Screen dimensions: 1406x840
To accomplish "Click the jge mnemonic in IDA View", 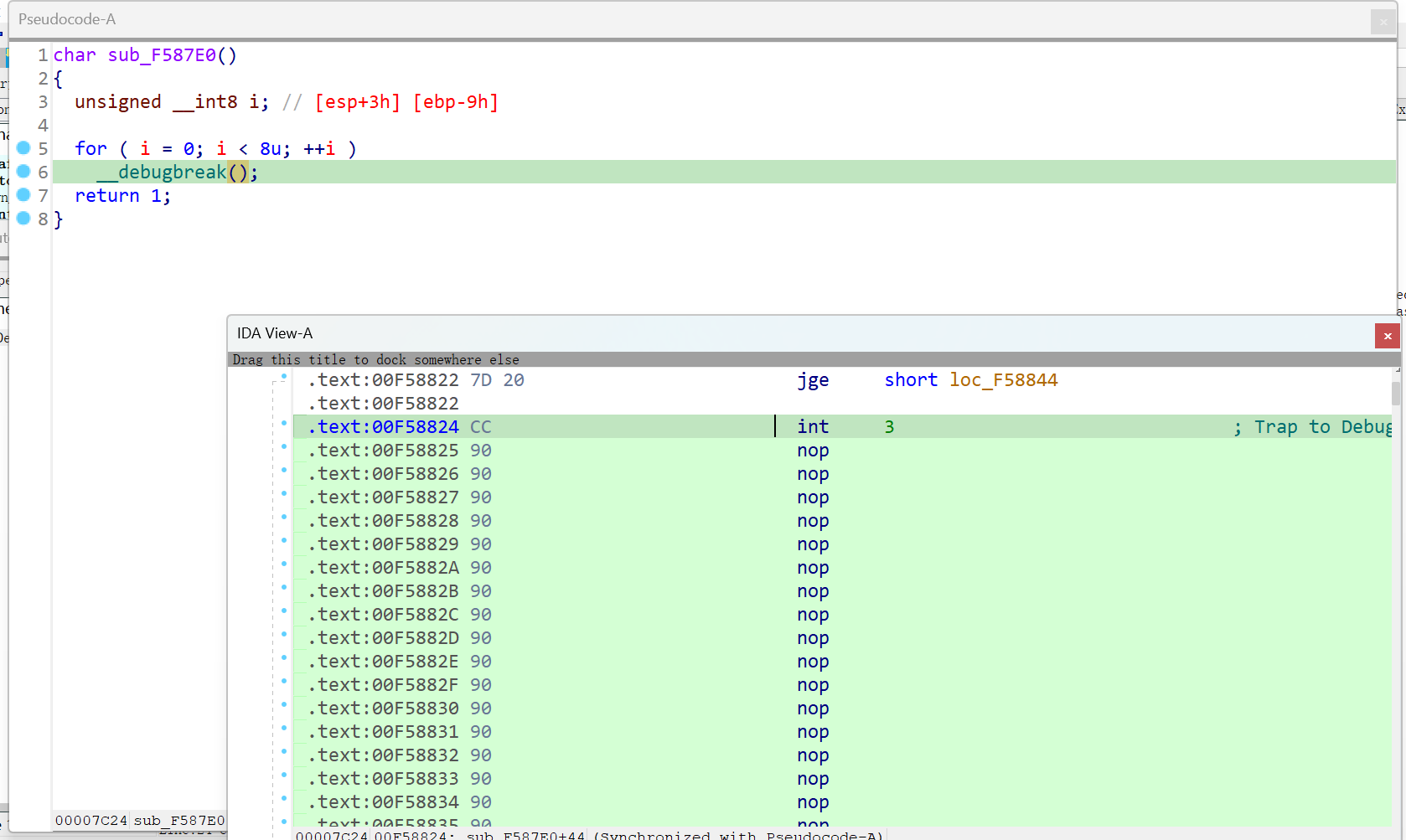I will [813, 380].
